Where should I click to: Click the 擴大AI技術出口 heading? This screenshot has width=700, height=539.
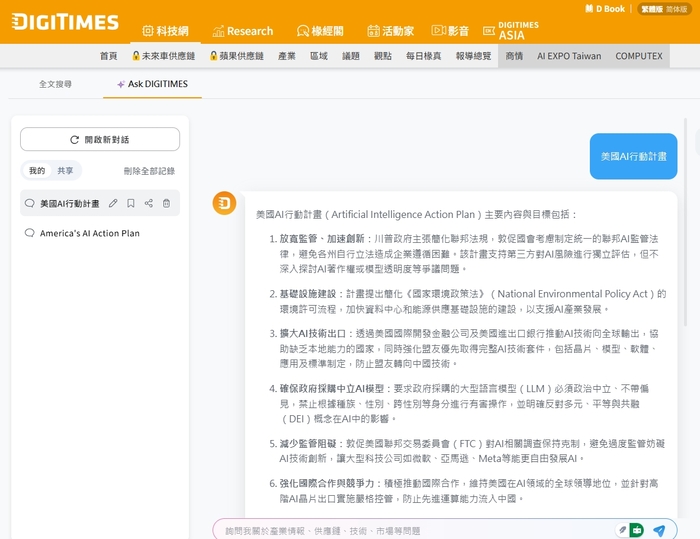[313, 334]
